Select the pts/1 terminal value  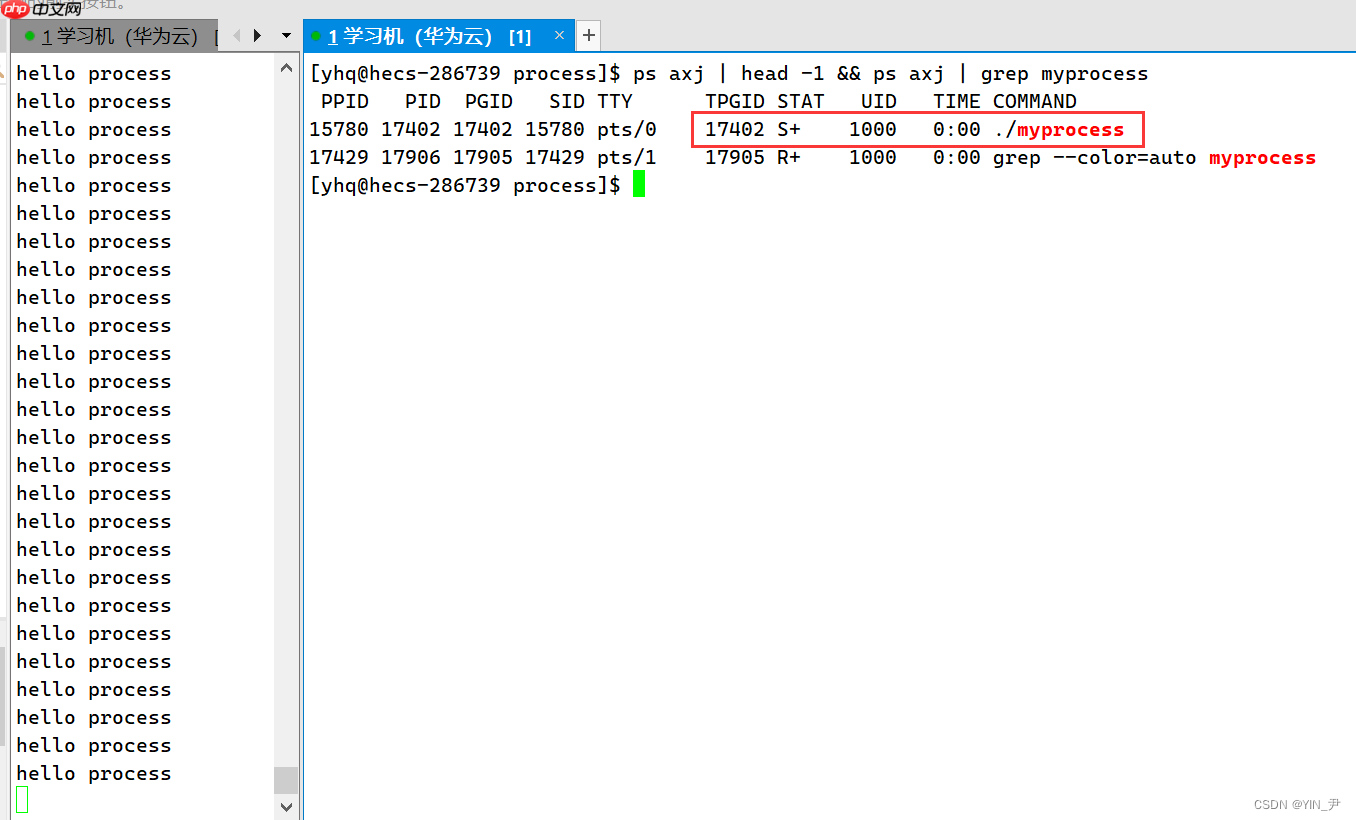[x=627, y=157]
